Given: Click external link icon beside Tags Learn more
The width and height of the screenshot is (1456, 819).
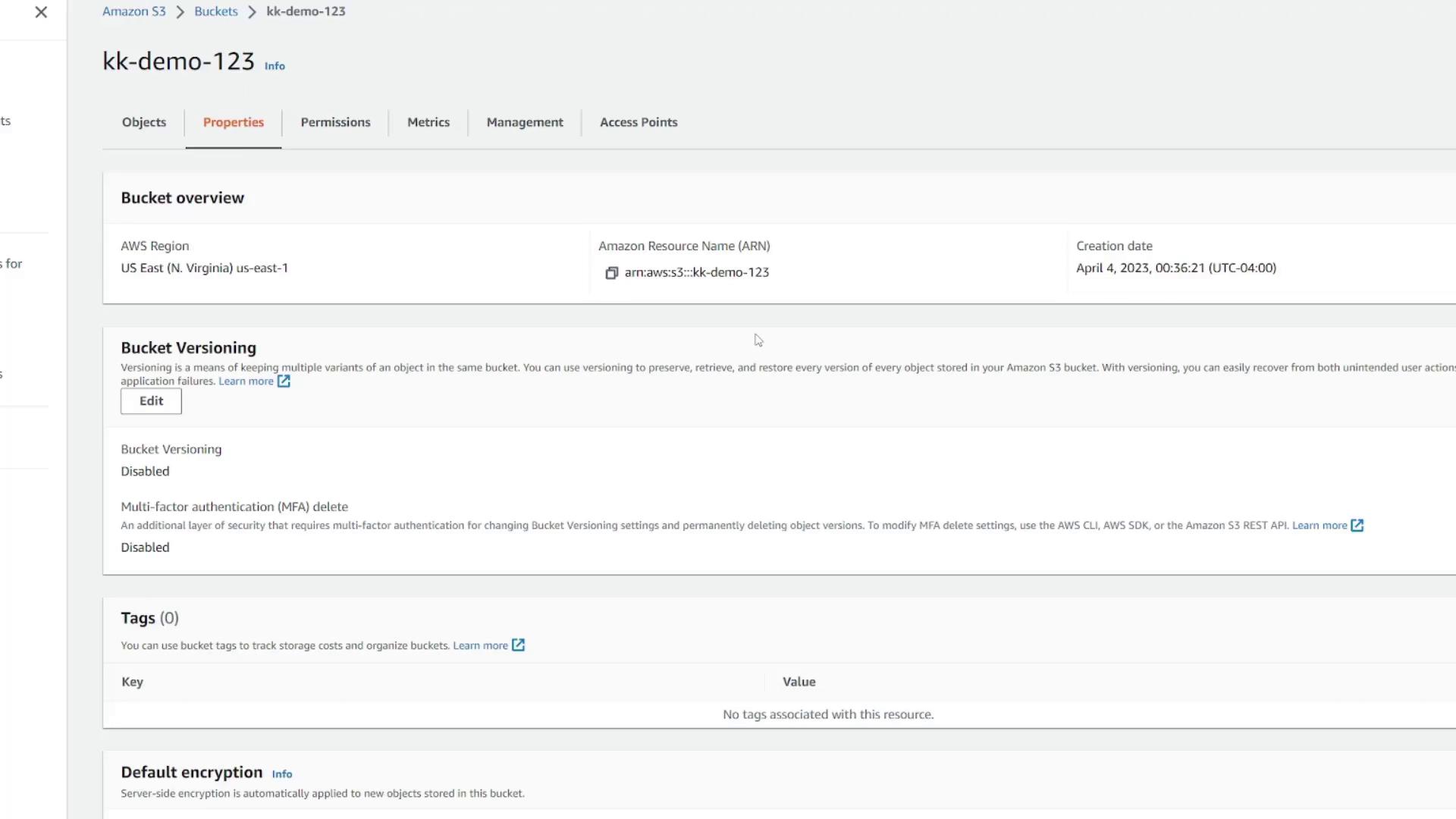Looking at the screenshot, I should [x=518, y=645].
